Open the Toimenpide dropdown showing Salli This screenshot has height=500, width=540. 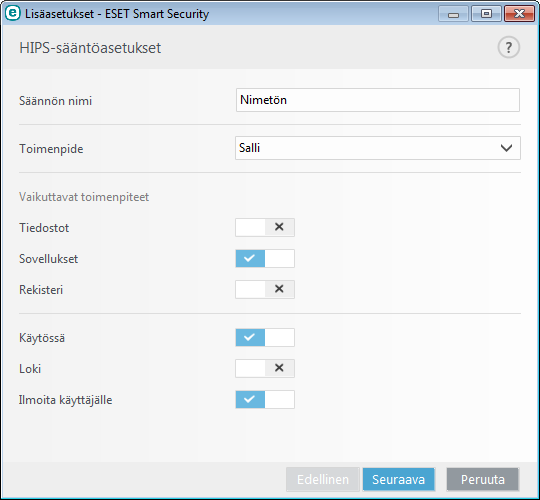tap(378, 148)
